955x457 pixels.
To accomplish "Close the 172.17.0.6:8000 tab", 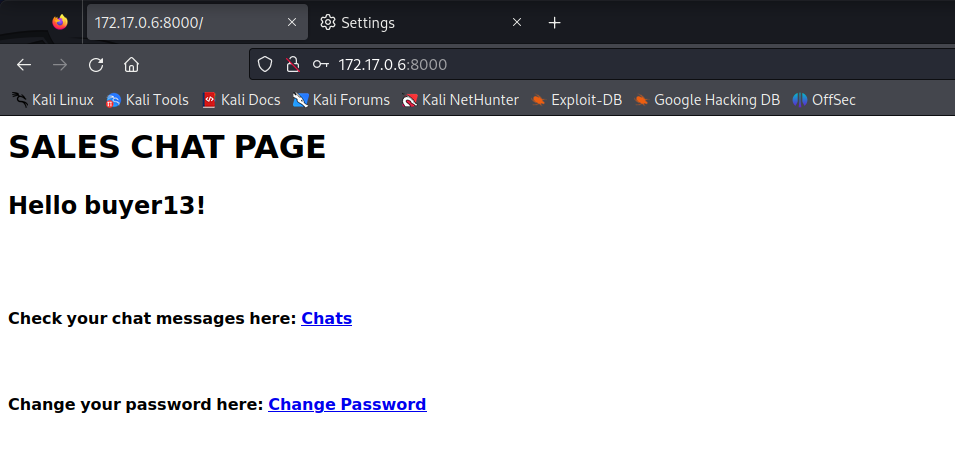I will click(291, 22).
